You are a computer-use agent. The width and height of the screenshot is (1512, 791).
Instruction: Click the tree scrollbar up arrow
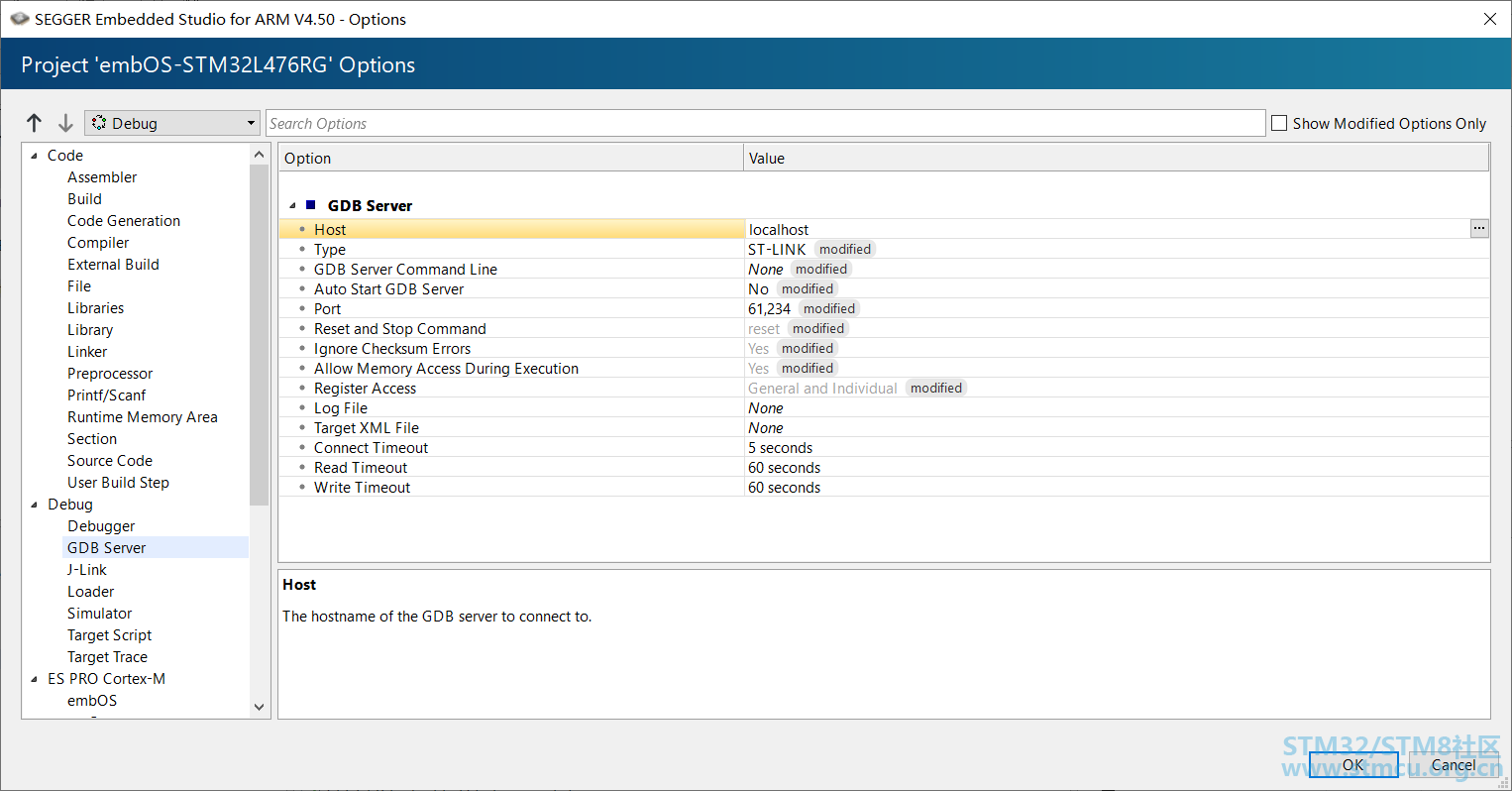[x=260, y=155]
